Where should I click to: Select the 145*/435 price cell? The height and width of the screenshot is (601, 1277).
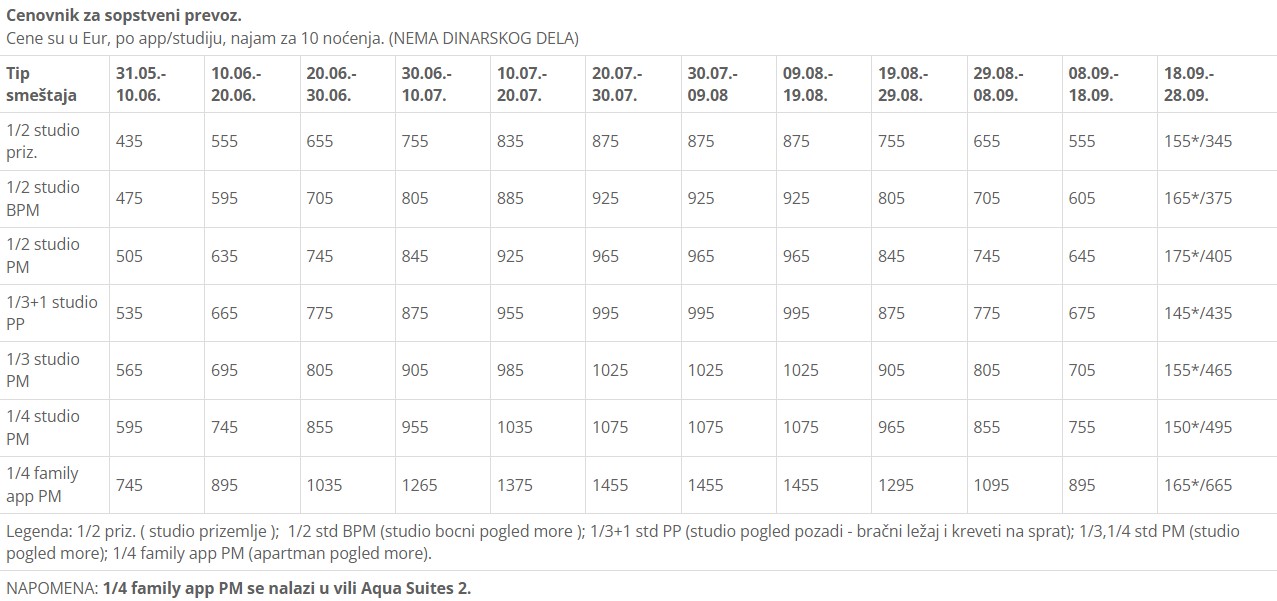1198,313
